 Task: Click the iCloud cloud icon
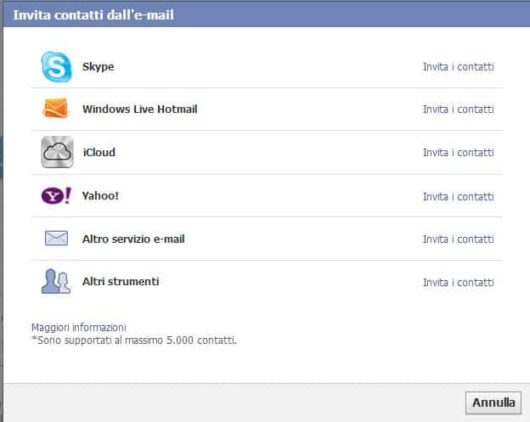pyautogui.click(x=57, y=152)
